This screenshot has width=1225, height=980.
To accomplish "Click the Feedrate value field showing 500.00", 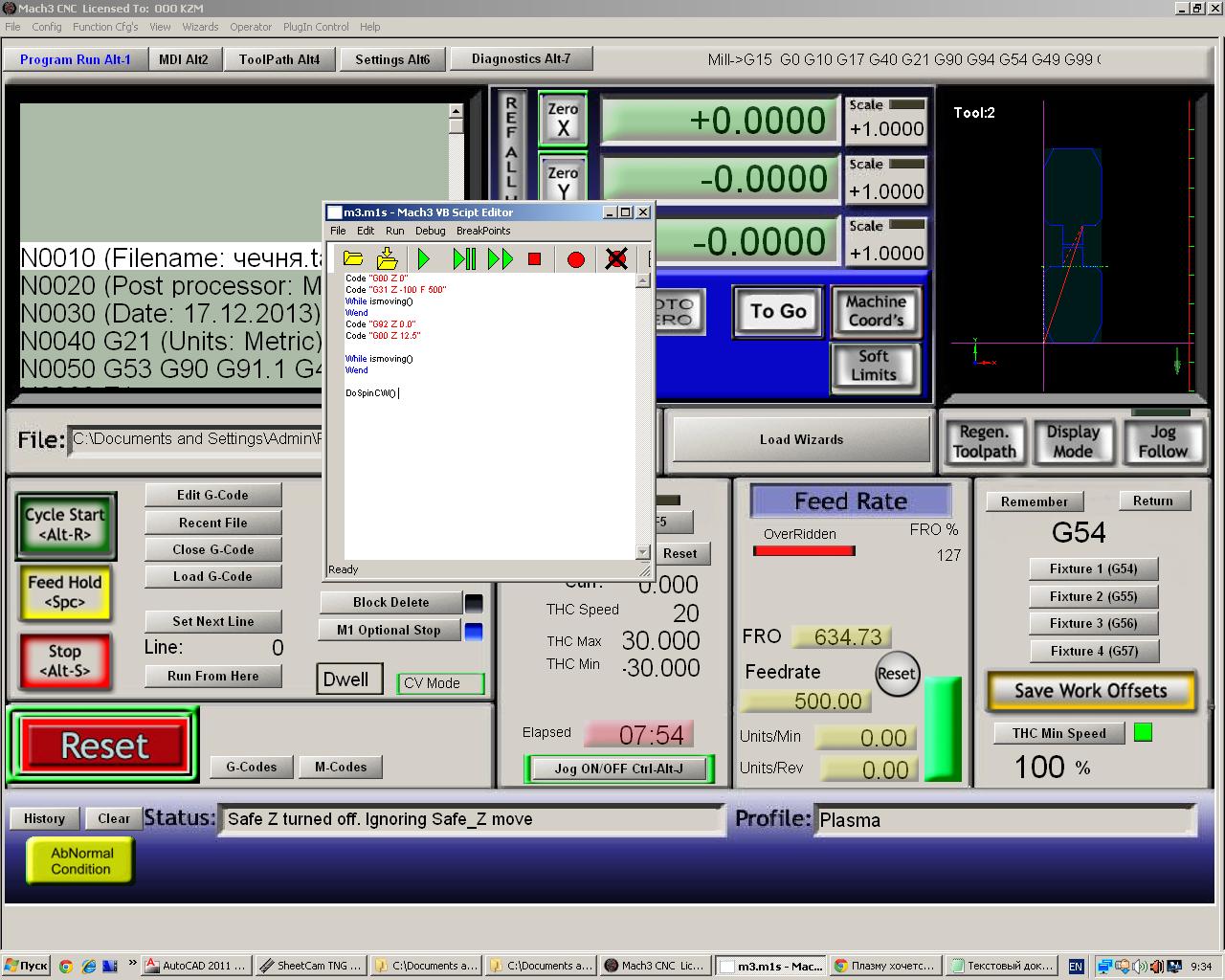I will click(806, 702).
